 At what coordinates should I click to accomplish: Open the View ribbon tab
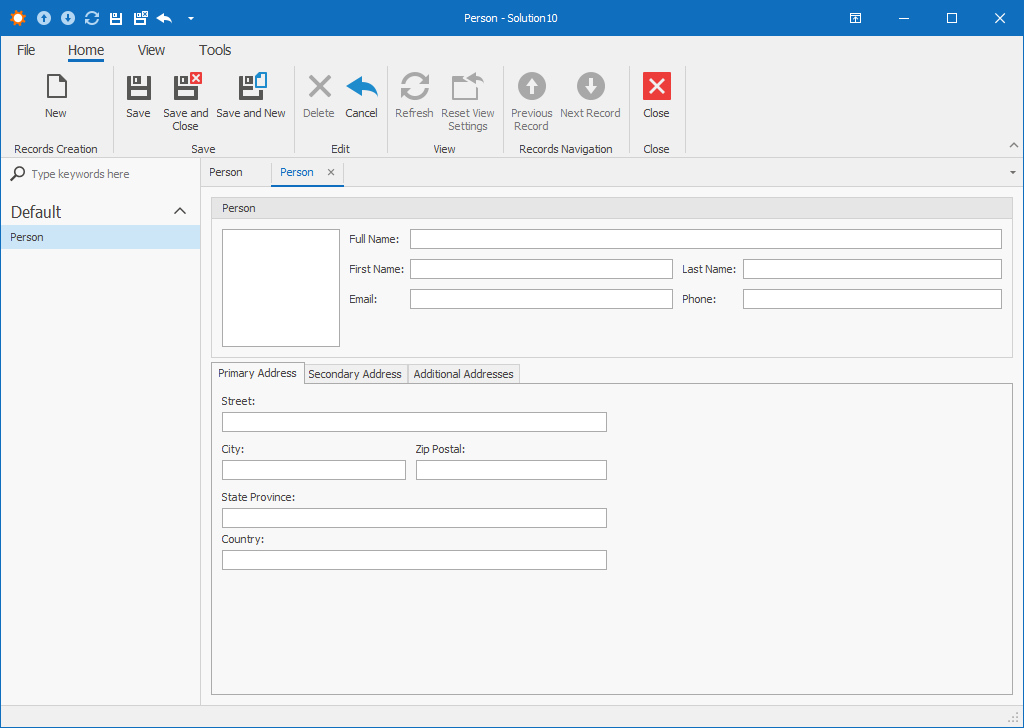click(x=152, y=50)
